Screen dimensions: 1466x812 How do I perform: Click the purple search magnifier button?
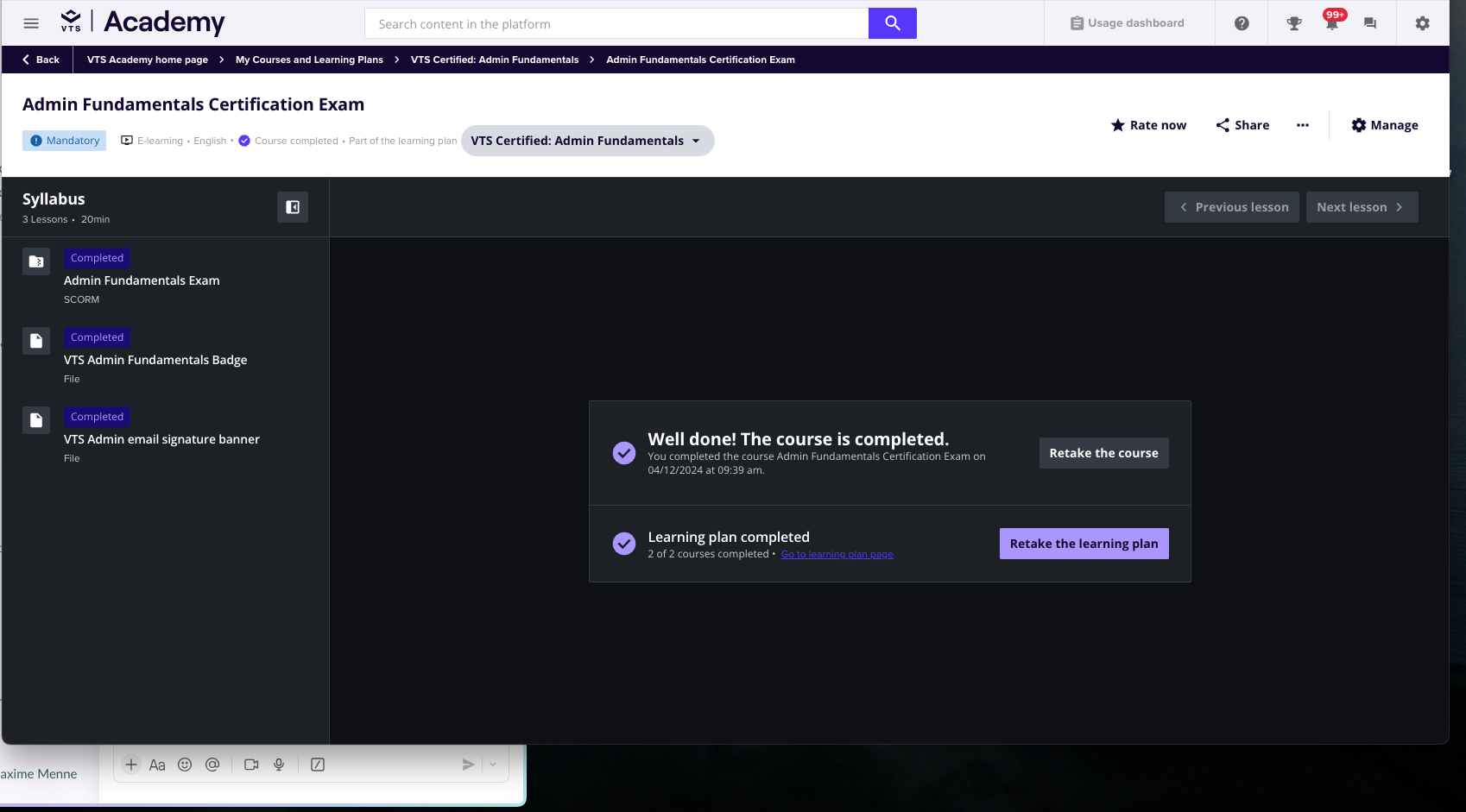(x=892, y=23)
